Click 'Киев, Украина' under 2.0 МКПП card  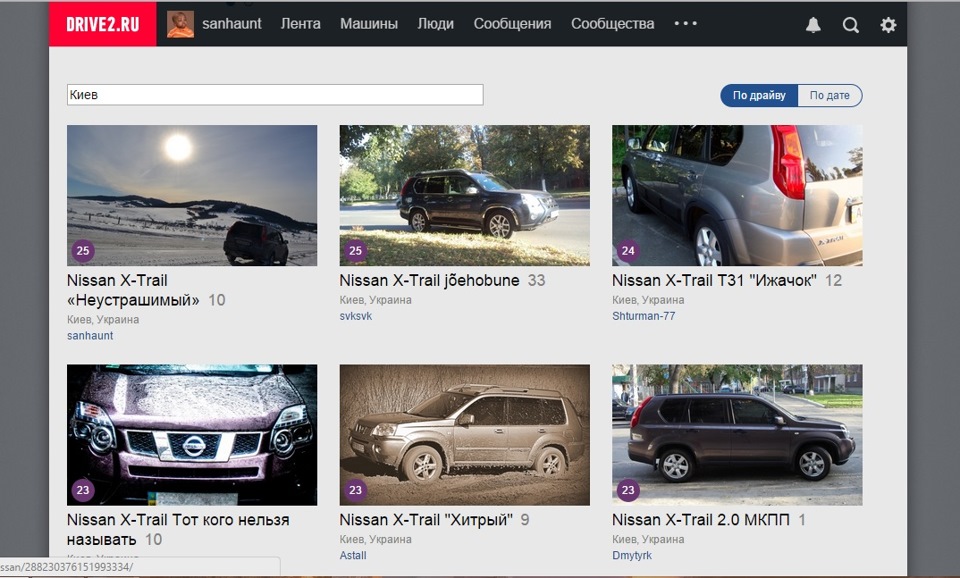click(648, 539)
